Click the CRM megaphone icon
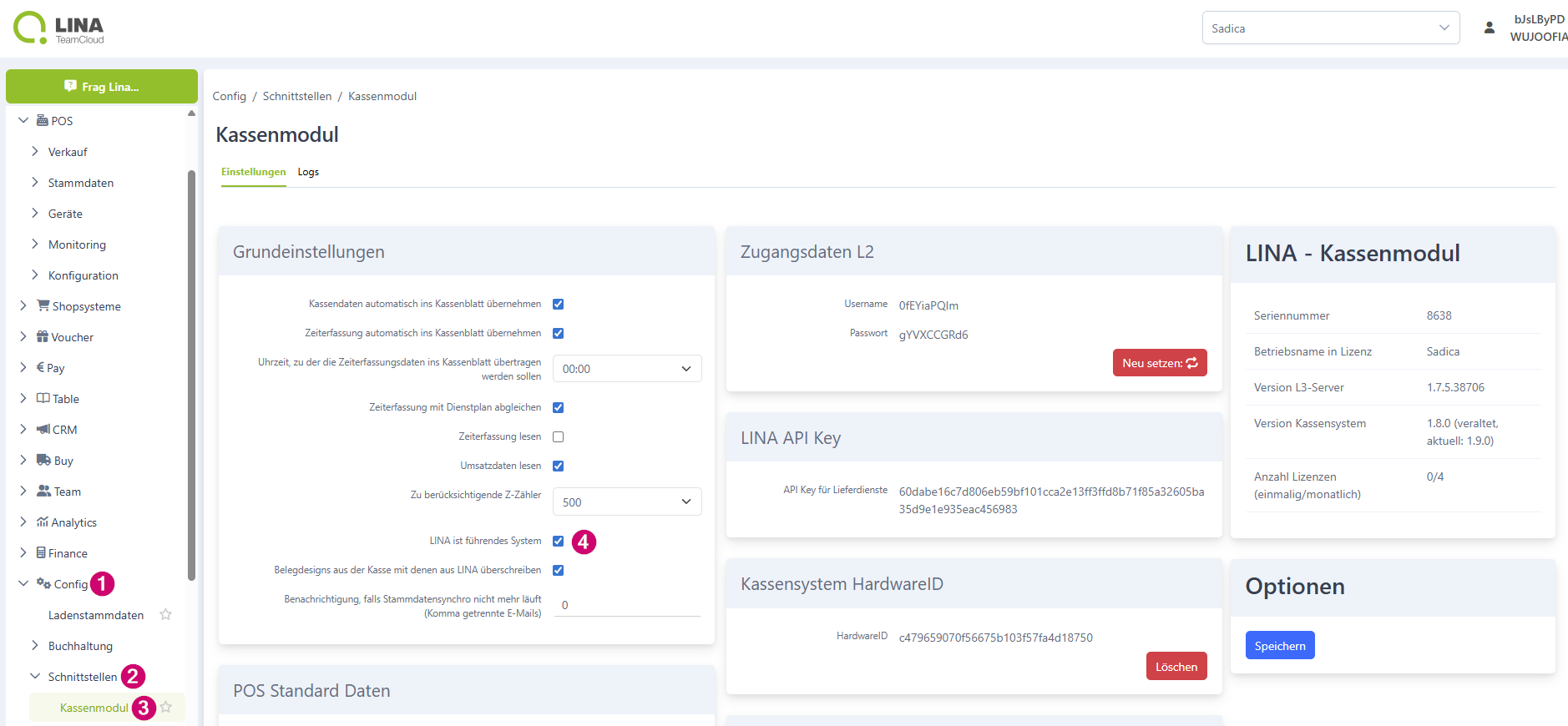Screen dimensions: 1568x726 click(43, 429)
